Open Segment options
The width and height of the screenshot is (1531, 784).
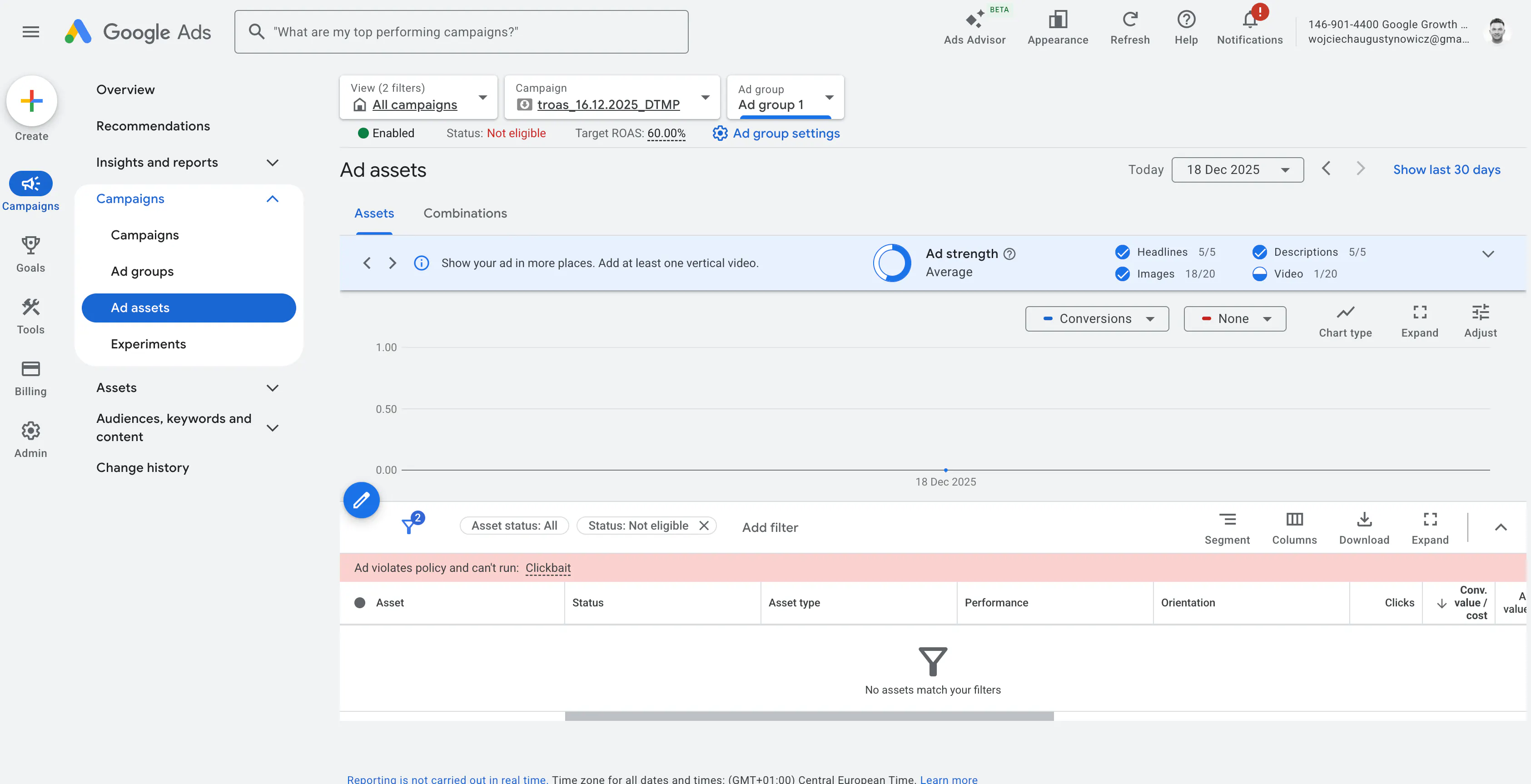(1227, 528)
